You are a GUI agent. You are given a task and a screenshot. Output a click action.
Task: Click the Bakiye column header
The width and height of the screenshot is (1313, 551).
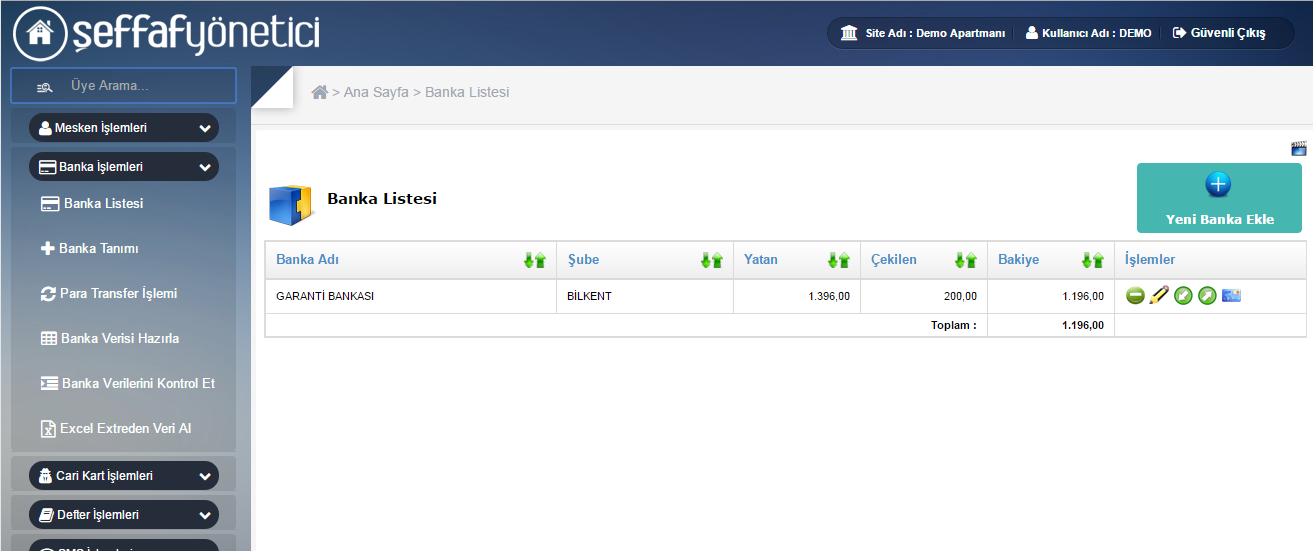pyautogui.click(x=1018, y=259)
